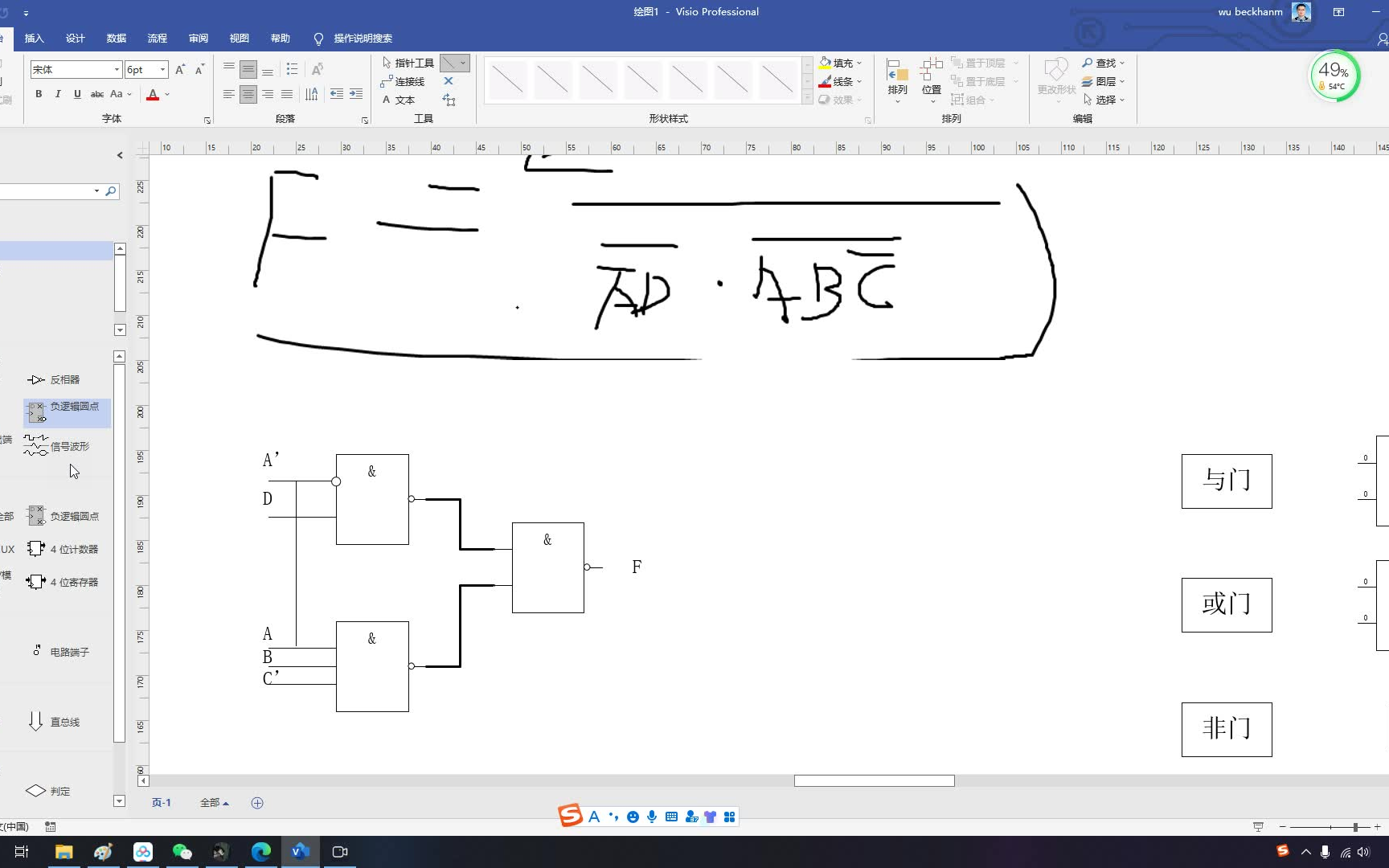Select the connection point X tool

[x=449, y=81]
